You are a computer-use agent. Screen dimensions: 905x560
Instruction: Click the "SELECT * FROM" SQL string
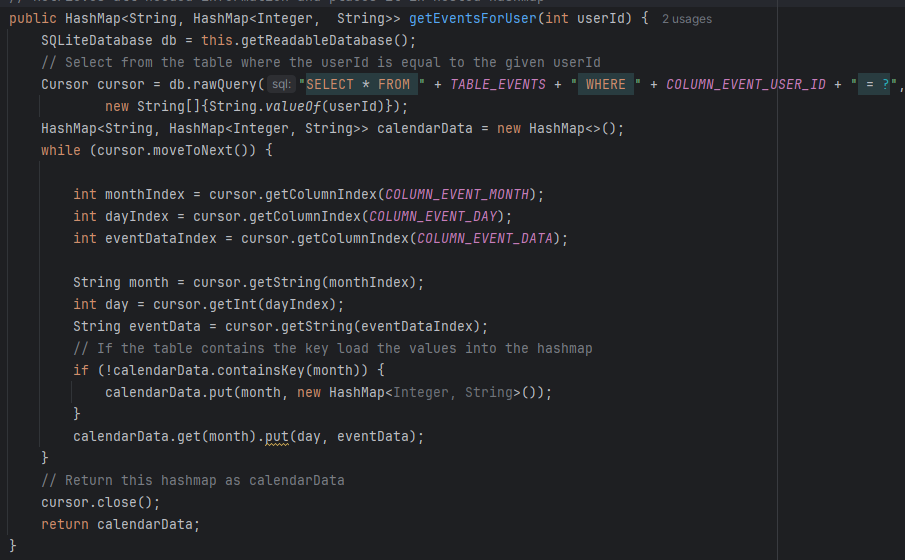point(362,84)
